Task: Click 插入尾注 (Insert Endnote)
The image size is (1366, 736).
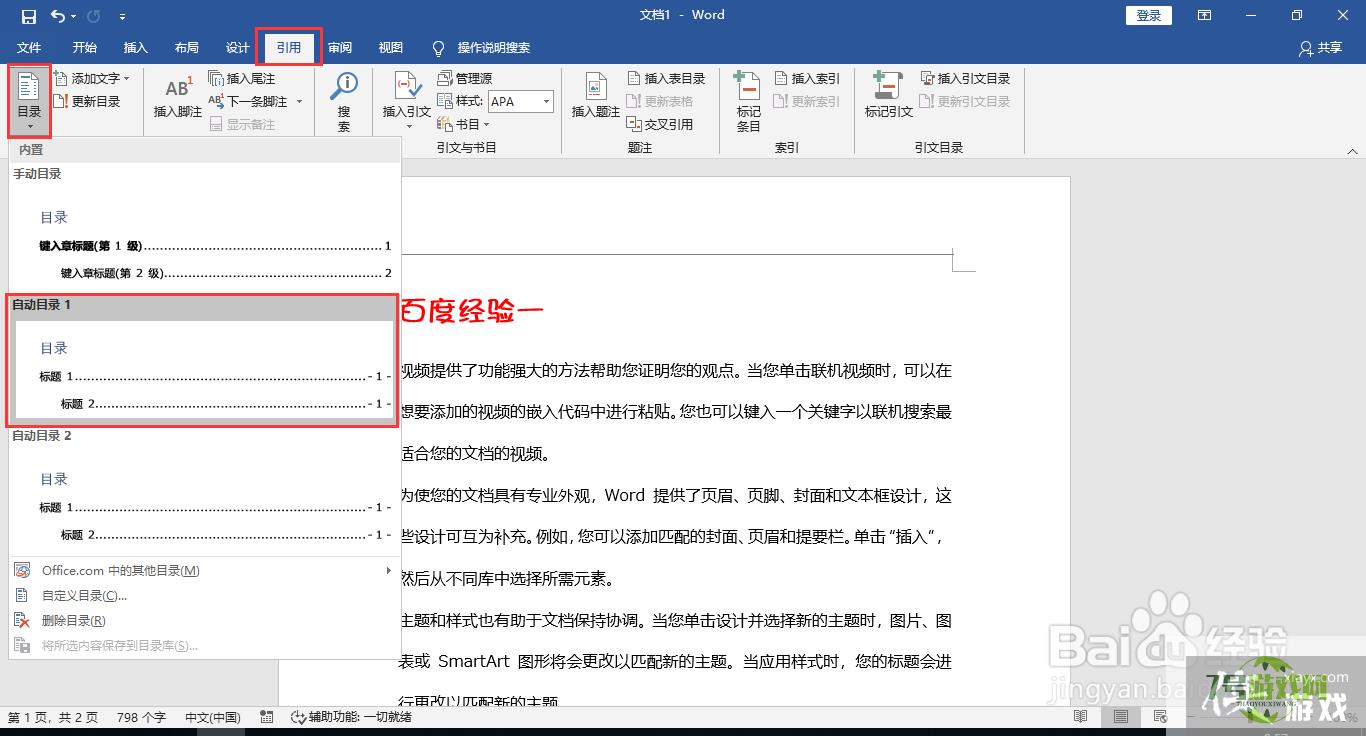Action: (241, 78)
